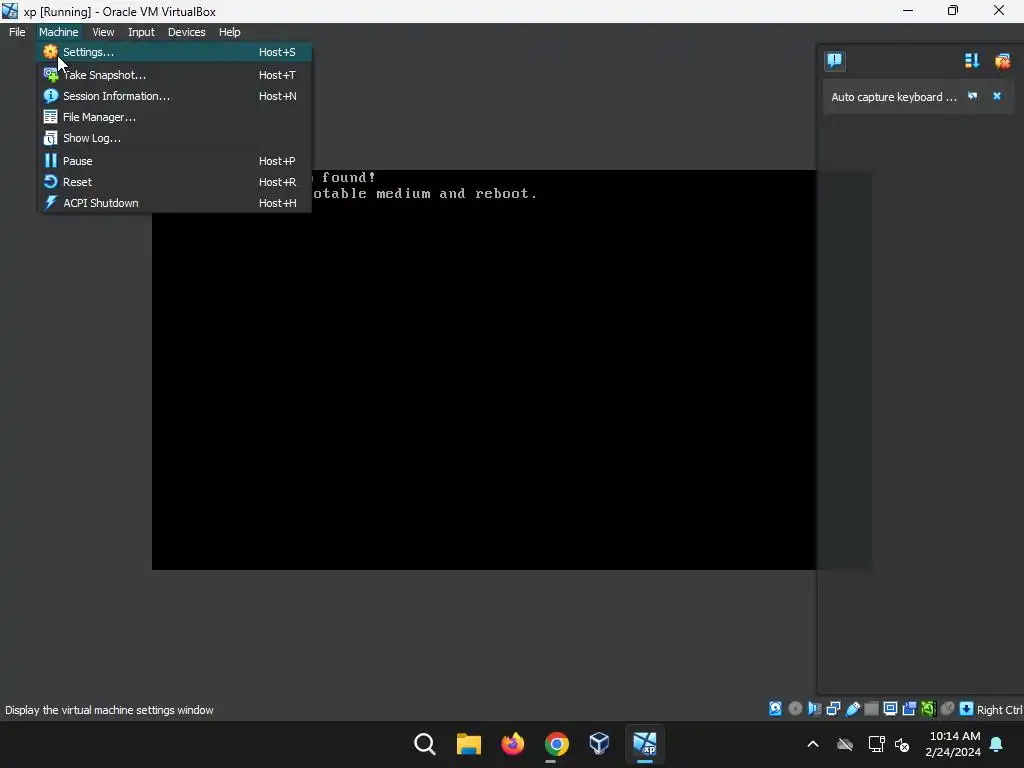This screenshot has width=1024, height=768.
Task: Open the tray network display icon
Action: point(876,744)
